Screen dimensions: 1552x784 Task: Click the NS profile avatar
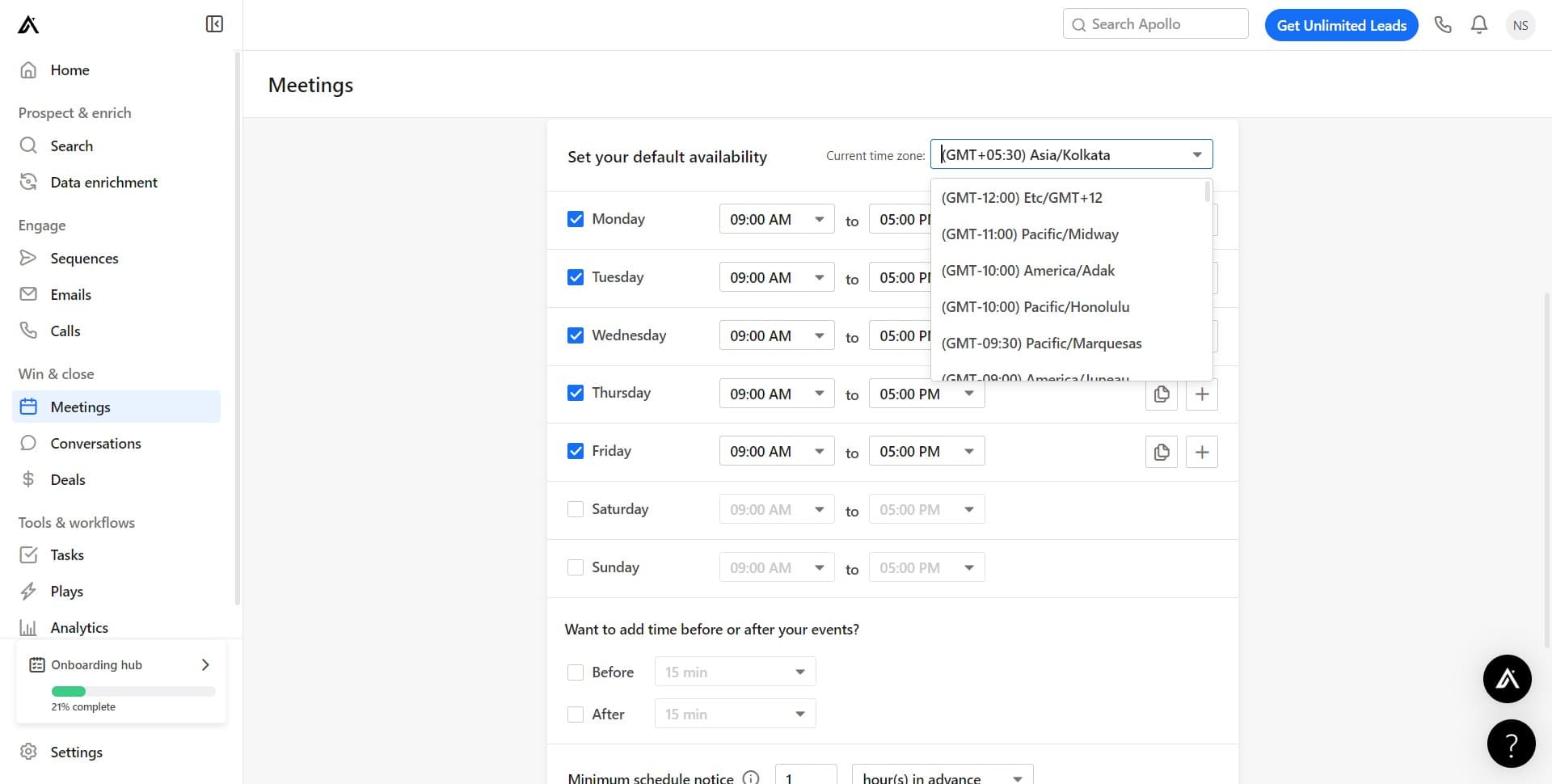click(x=1520, y=25)
